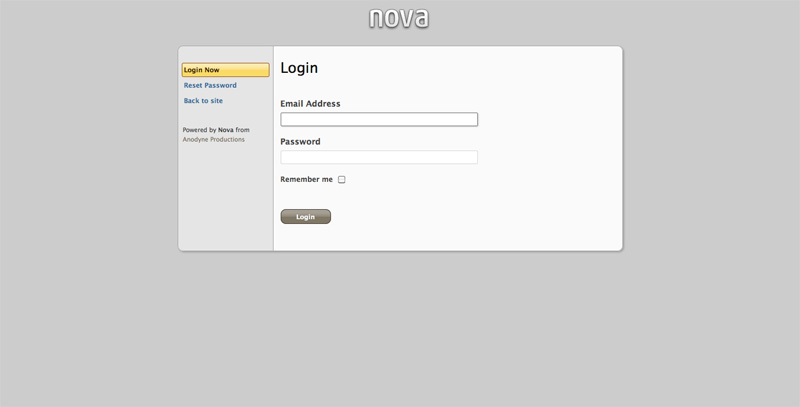Click the Remember me label text
Screen dimensions: 800x407
tap(306, 180)
